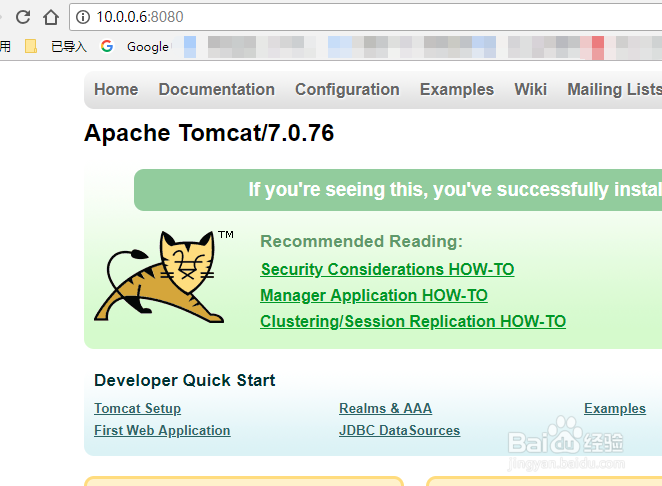Open the yellow bookmarks folder icon
Image resolution: width=662 pixels, height=486 pixels.
point(30,46)
